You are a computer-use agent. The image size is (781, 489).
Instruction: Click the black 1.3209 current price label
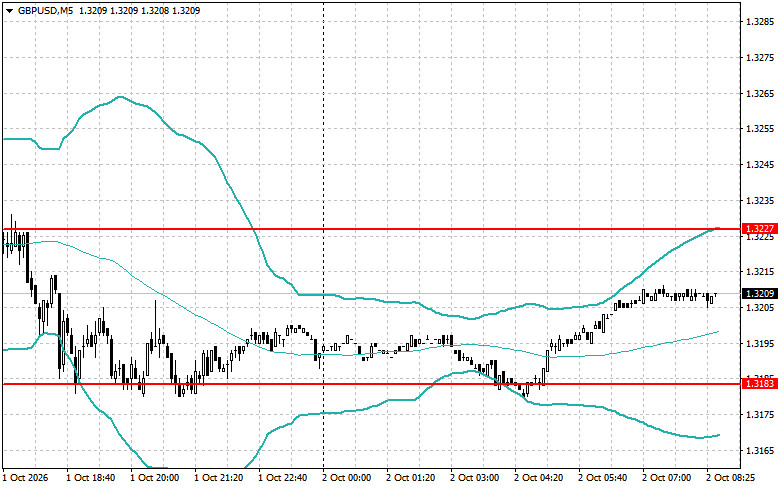759,293
